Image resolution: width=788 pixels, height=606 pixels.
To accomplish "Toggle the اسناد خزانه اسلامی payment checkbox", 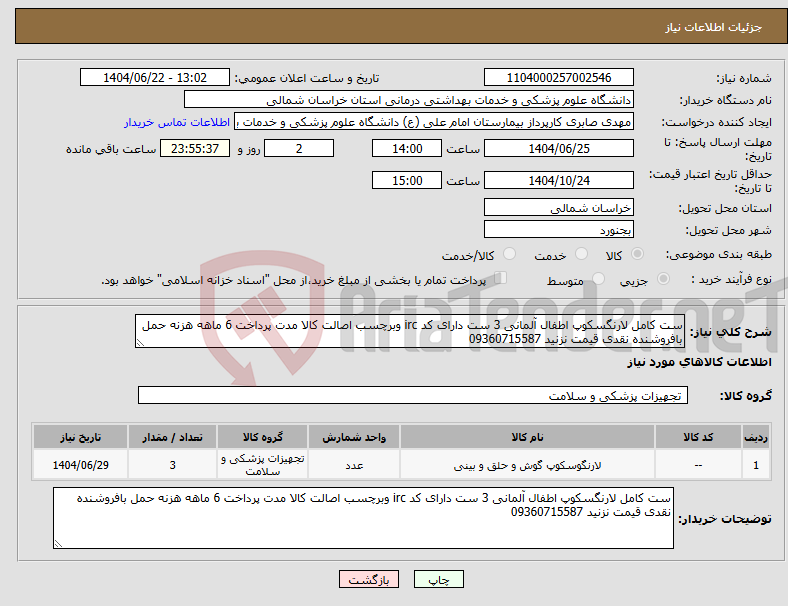I will [x=501, y=277].
